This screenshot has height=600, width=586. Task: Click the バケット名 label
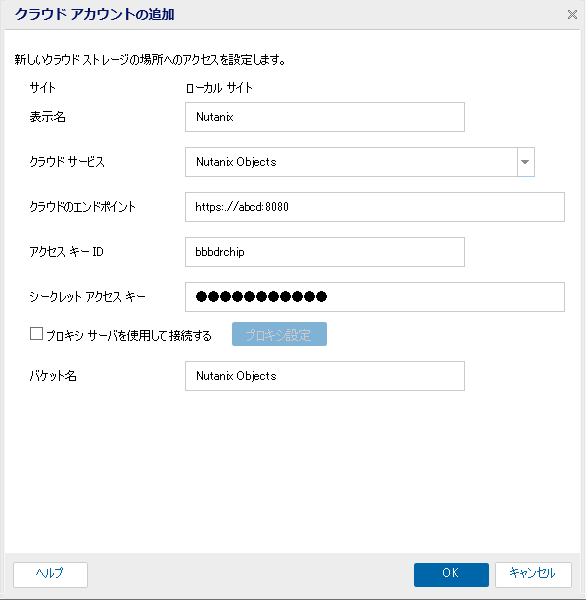(53, 376)
